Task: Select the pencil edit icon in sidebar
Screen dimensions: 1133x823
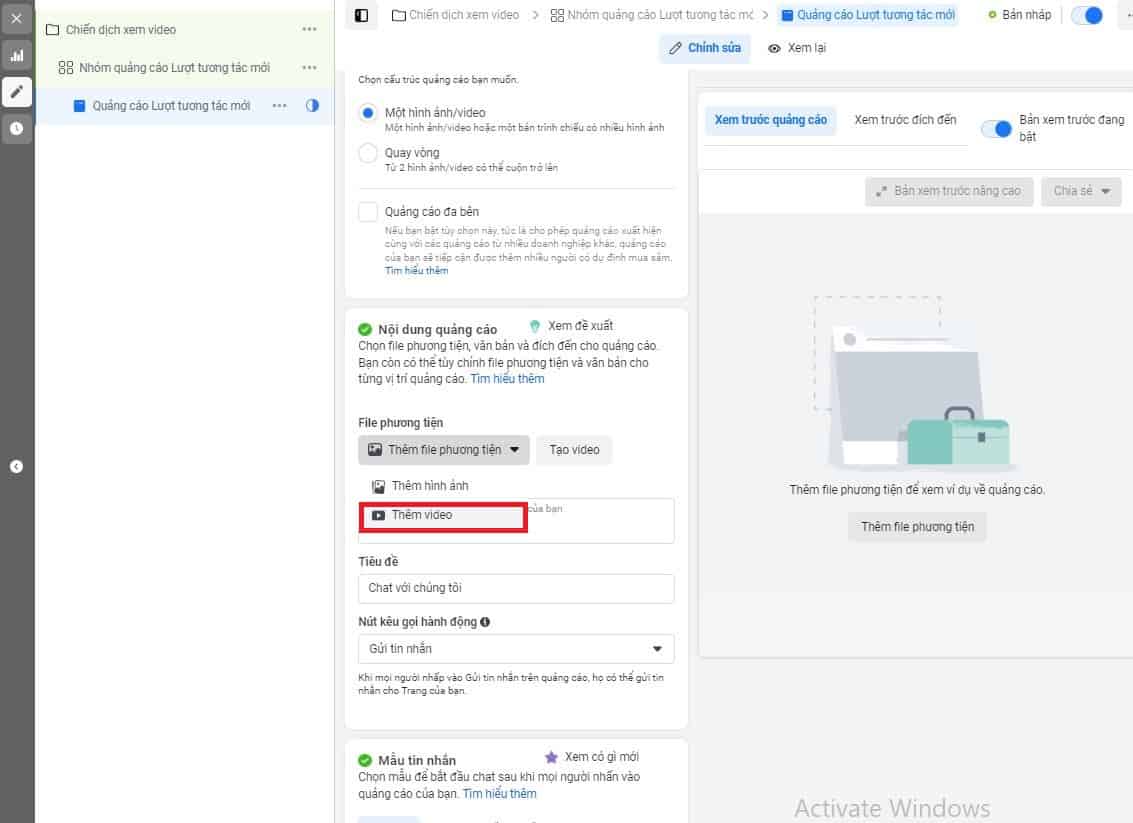Action: point(16,92)
